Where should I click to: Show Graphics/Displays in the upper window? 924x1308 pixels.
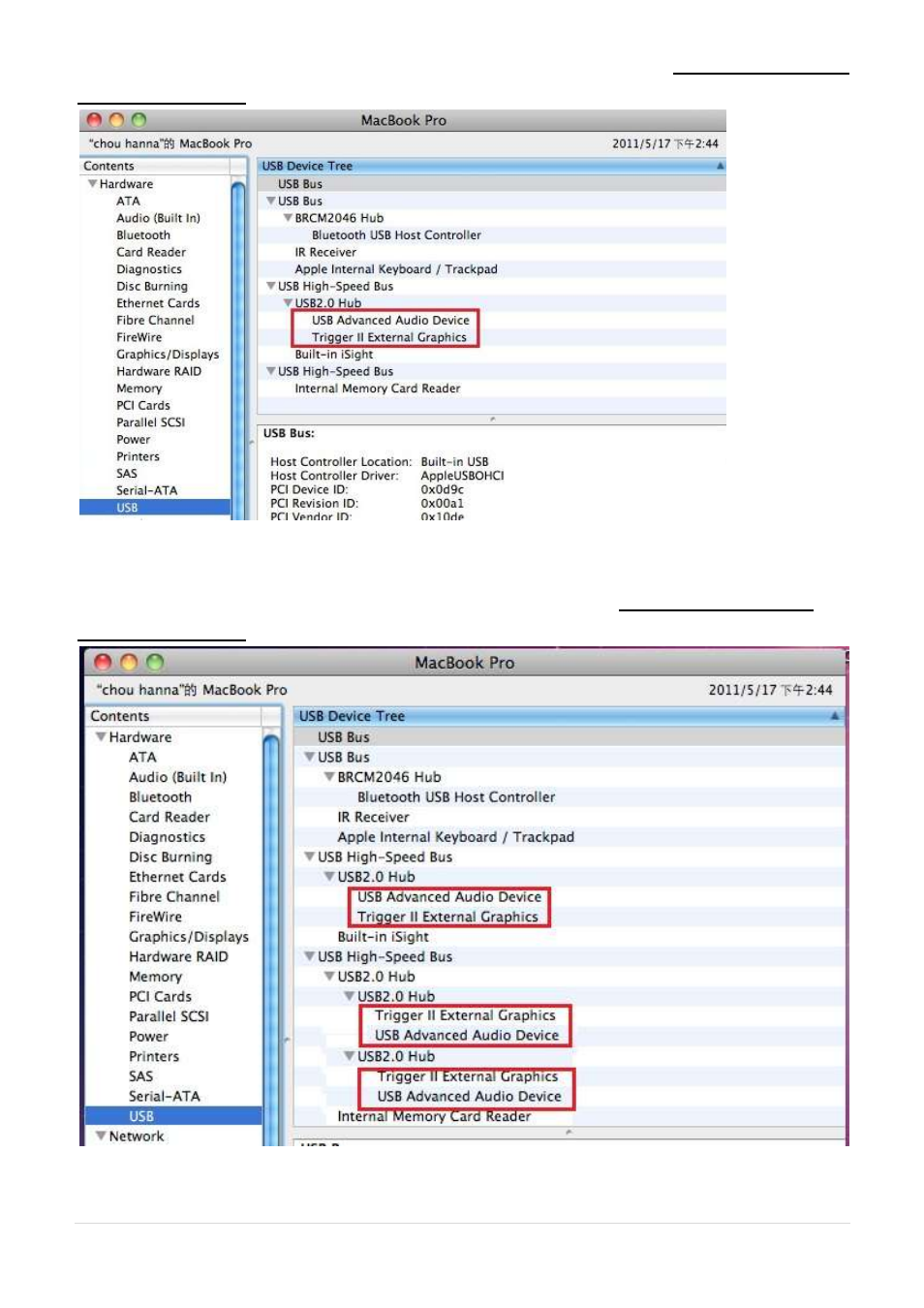[168, 355]
